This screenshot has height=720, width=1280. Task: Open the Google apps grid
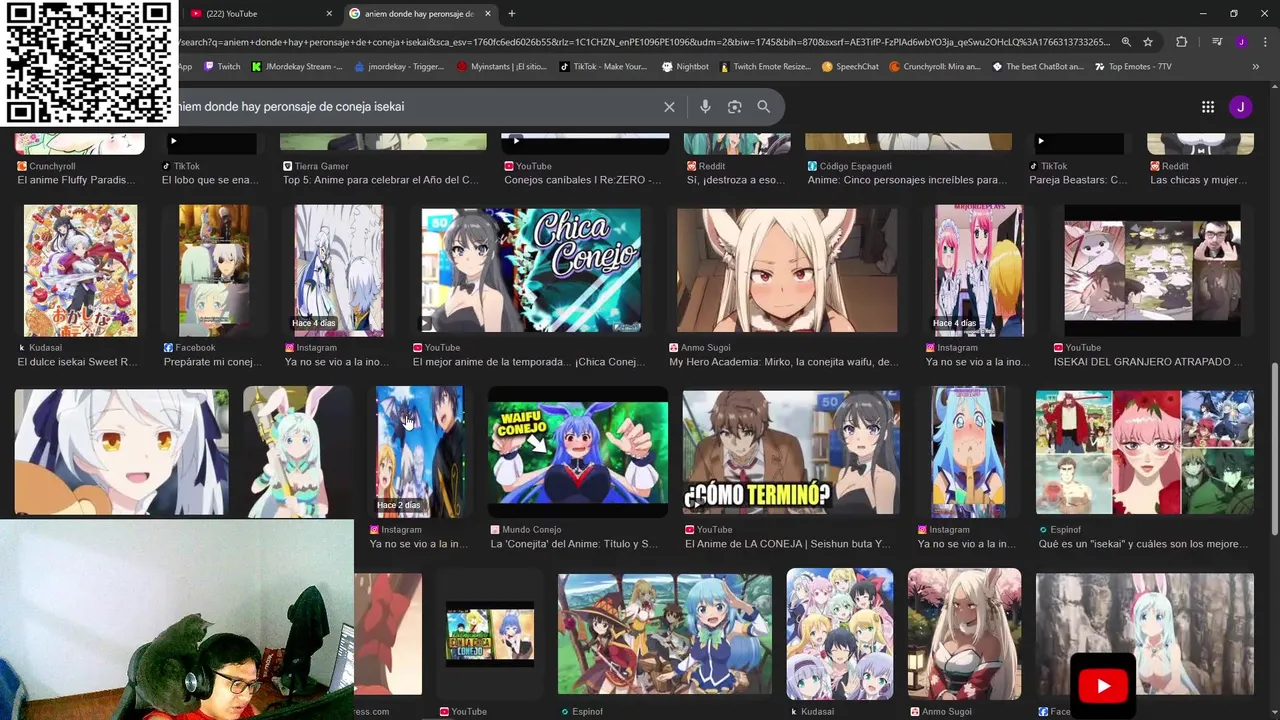tap(1208, 107)
